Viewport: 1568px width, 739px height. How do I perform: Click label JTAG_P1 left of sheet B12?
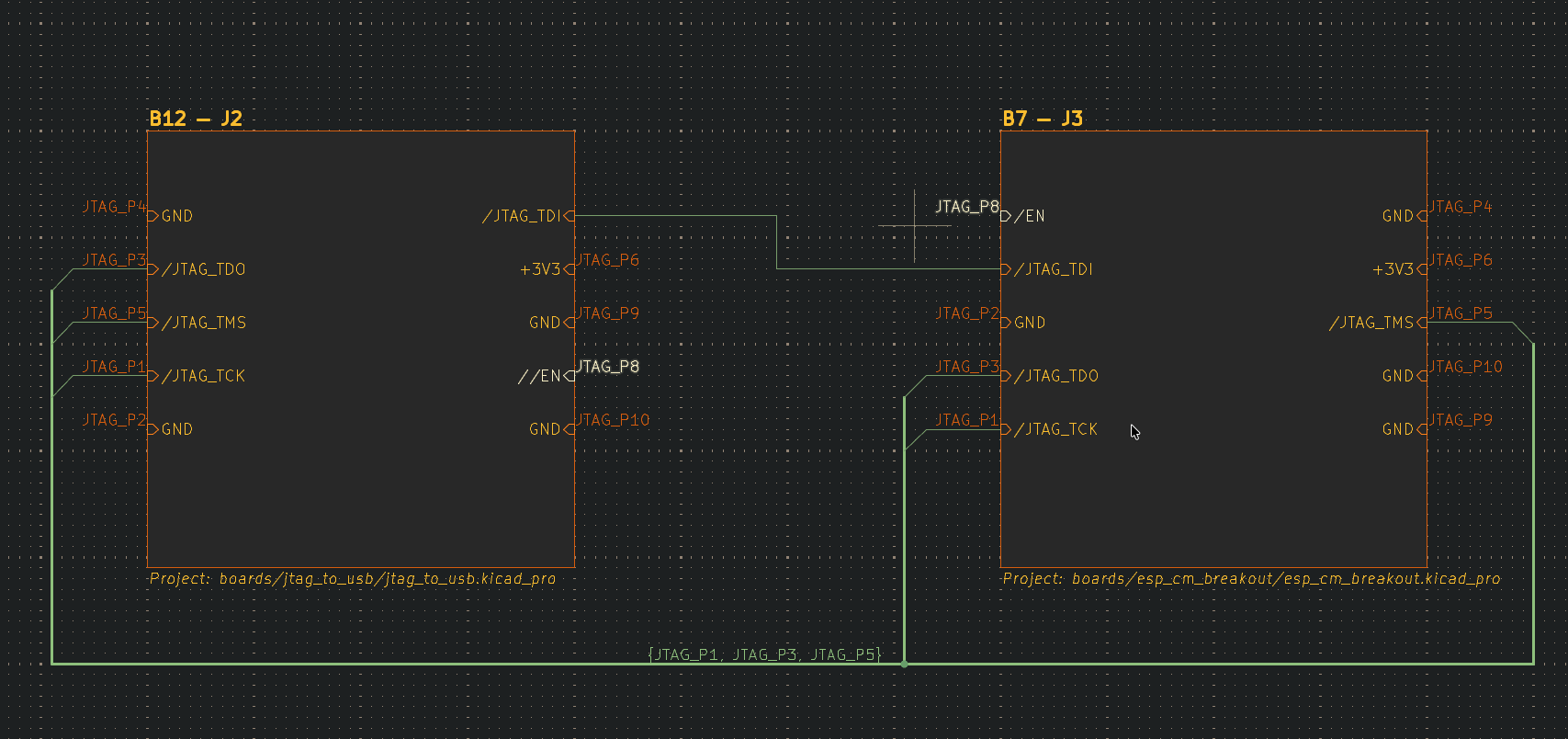[114, 367]
